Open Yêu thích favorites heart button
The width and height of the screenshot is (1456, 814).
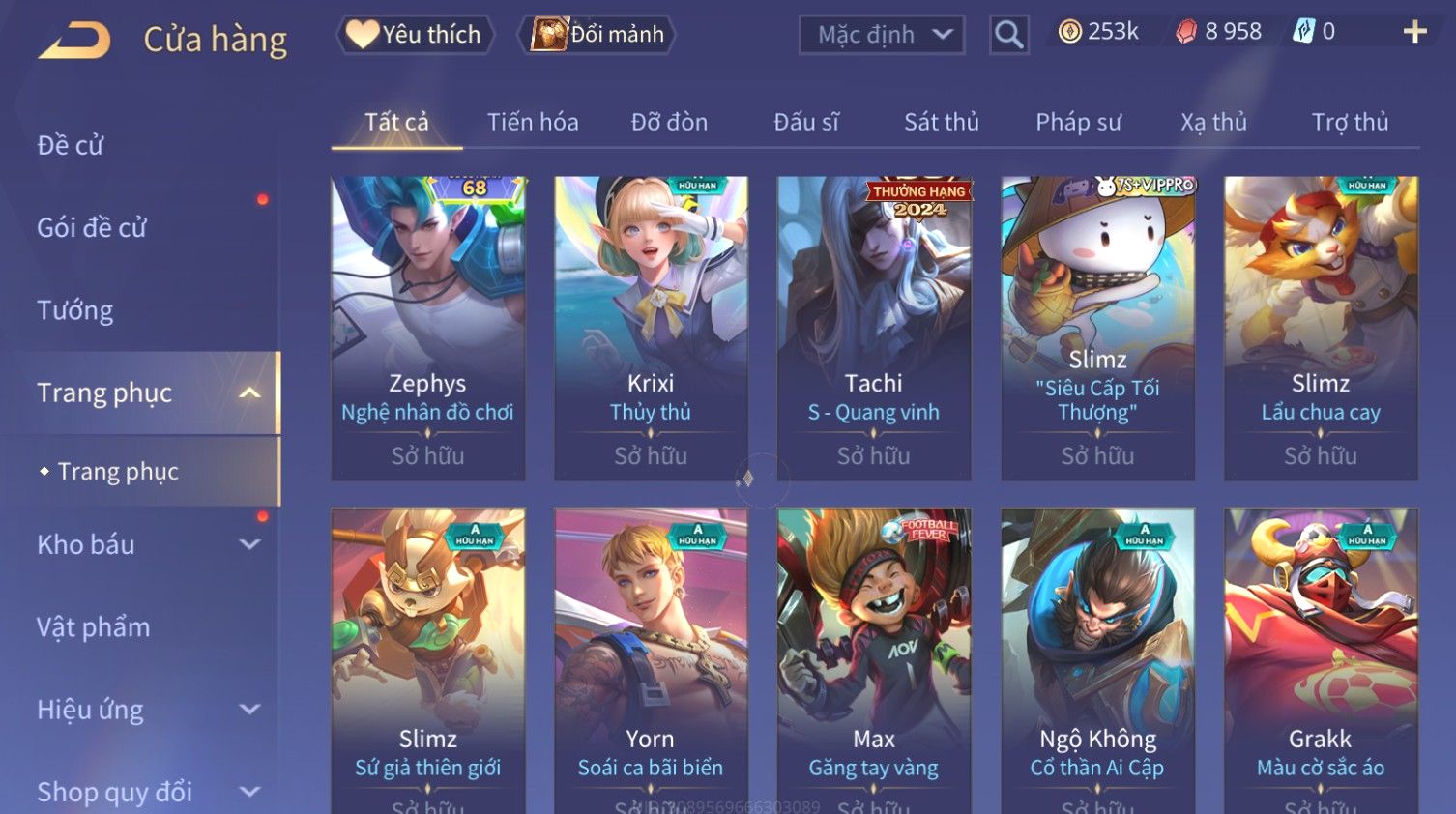pyautogui.click(x=415, y=34)
